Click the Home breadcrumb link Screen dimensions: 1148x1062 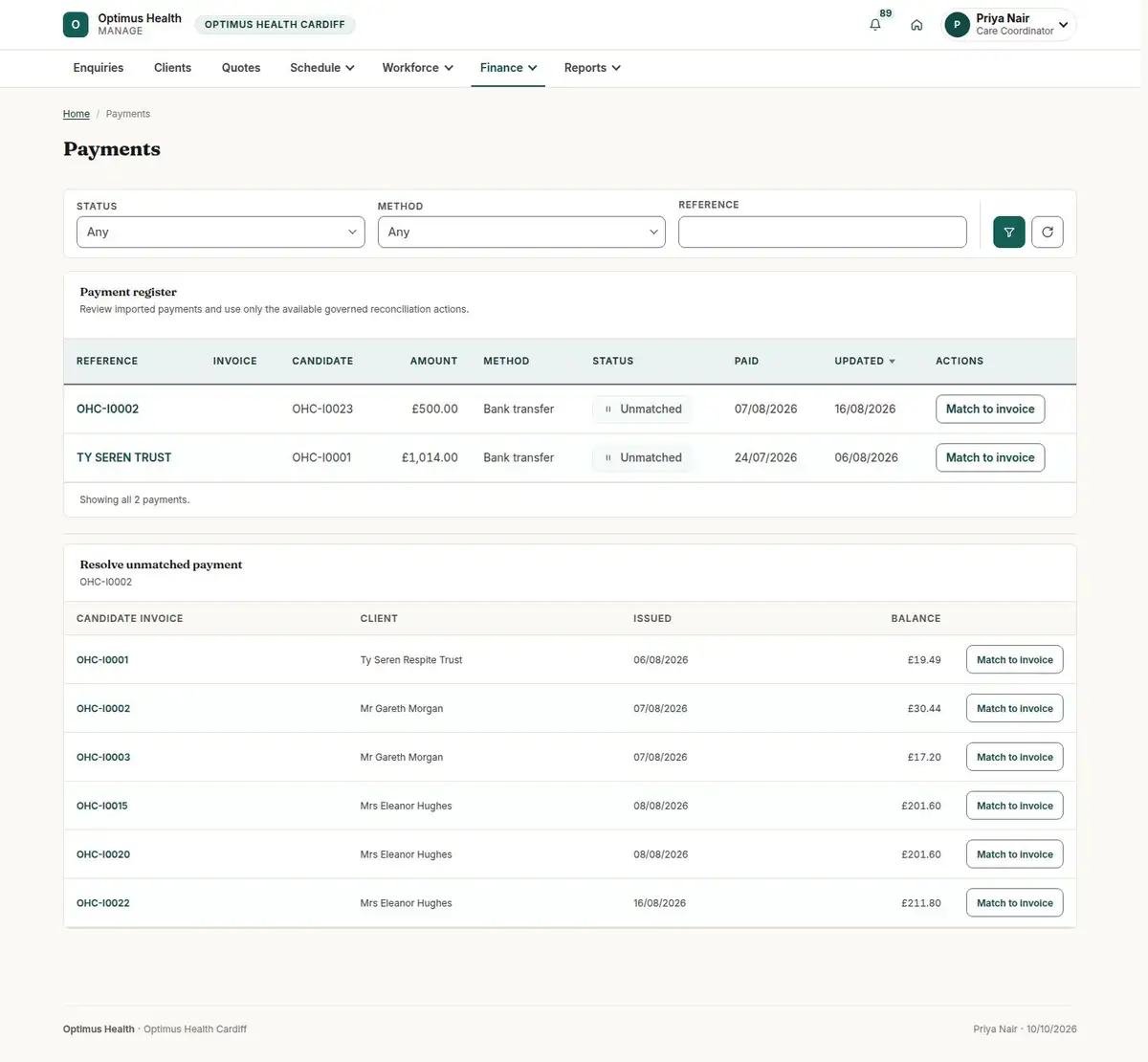click(77, 114)
